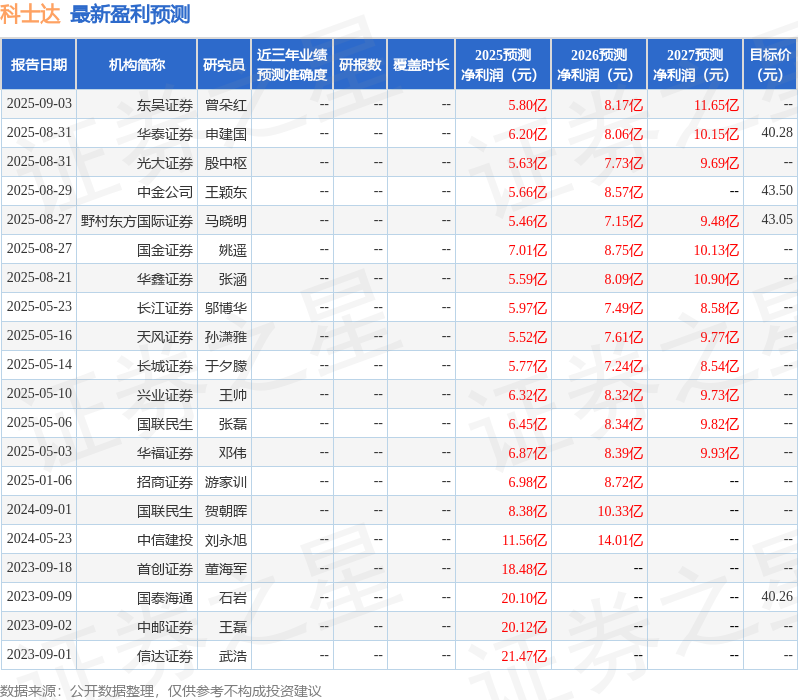Image resolution: width=798 pixels, height=700 pixels.
Task: Click target price 40.26
Action: [x=777, y=597]
